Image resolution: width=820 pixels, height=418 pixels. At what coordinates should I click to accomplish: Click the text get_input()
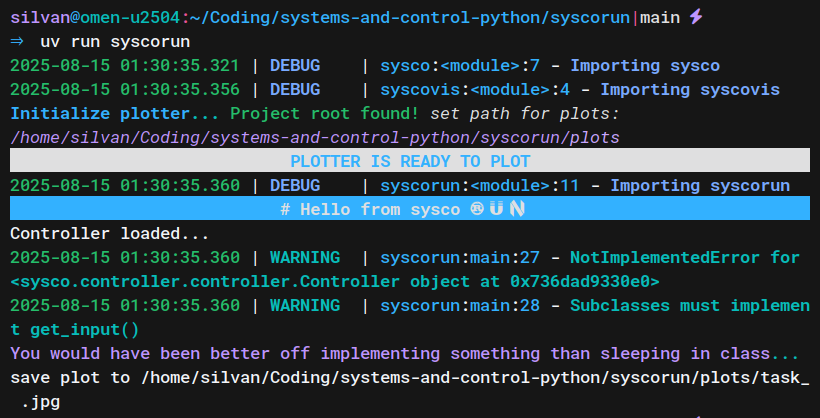85,330
